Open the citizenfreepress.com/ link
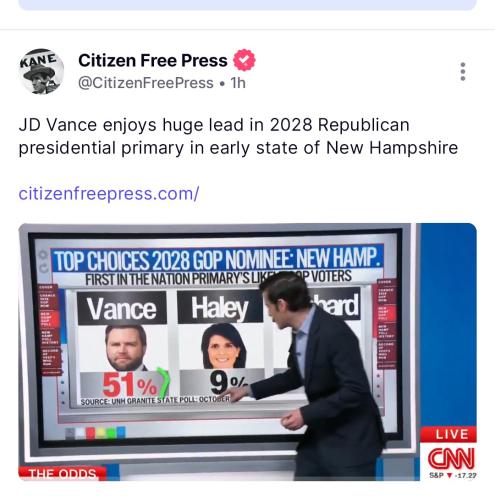 (x=109, y=194)
